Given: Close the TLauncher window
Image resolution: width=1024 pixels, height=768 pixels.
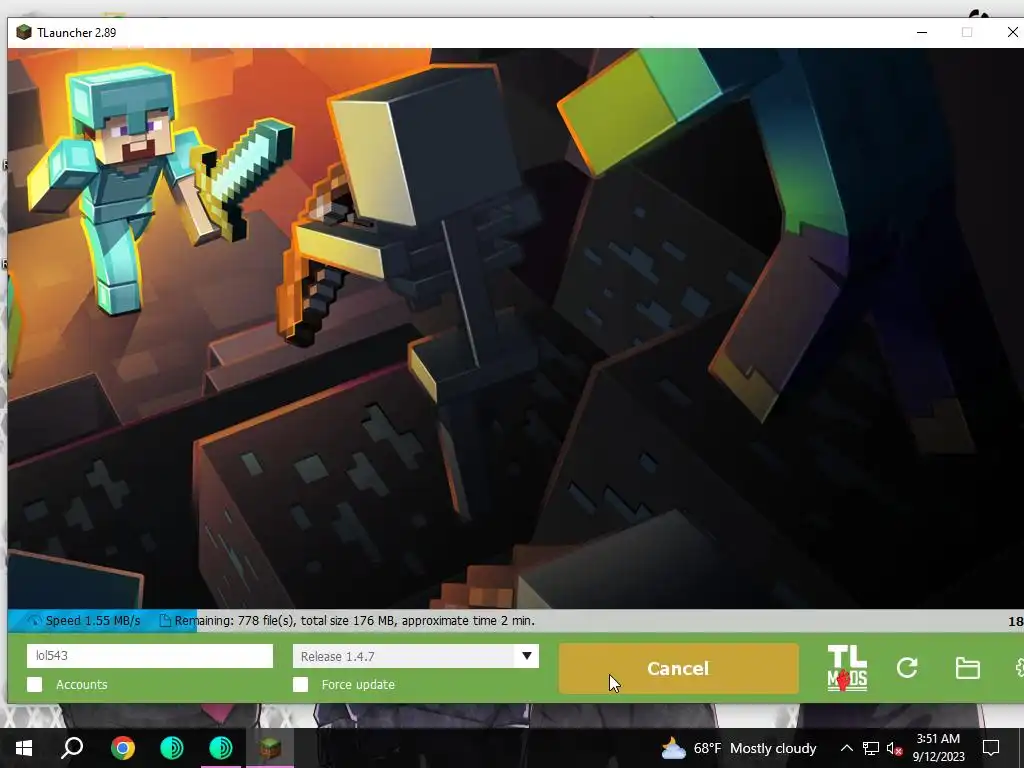Looking at the screenshot, I should click(x=1012, y=32).
